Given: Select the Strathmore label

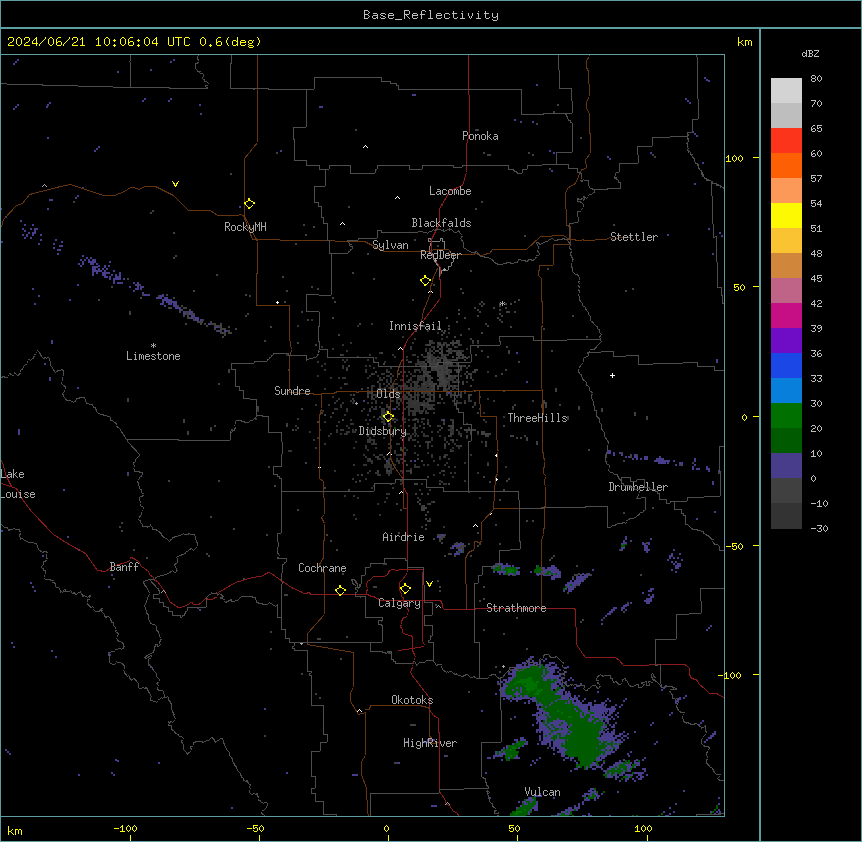Looking at the screenshot, I should tap(516, 608).
